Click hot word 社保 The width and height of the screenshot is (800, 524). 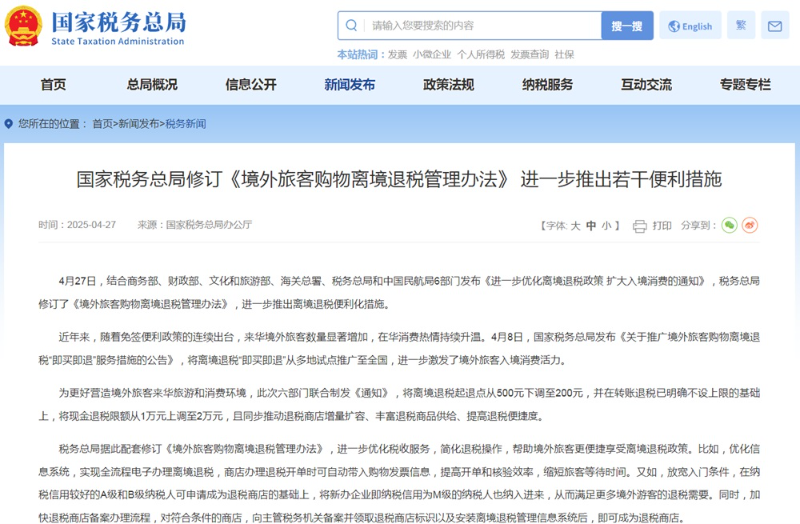(564, 55)
